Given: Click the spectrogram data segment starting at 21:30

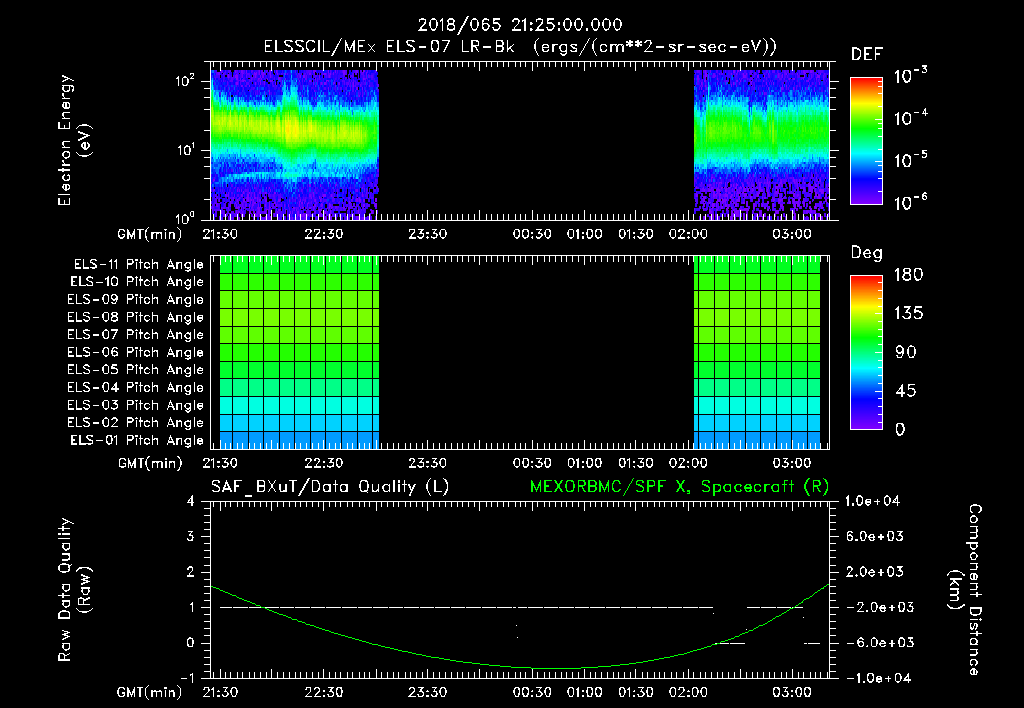Looking at the screenshot, I should pos(295,144).
